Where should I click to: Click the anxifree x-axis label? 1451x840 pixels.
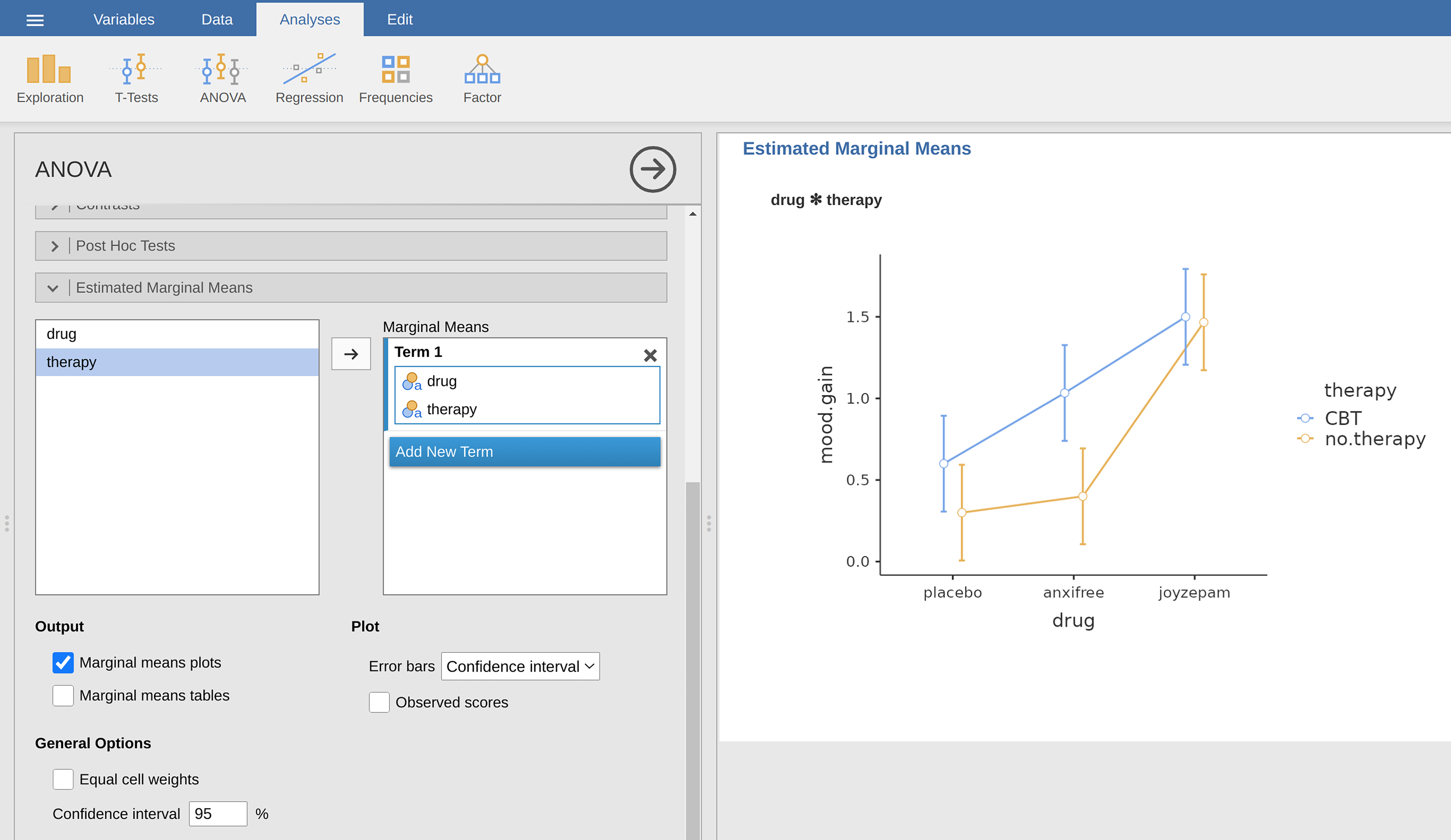[1073, 592]
